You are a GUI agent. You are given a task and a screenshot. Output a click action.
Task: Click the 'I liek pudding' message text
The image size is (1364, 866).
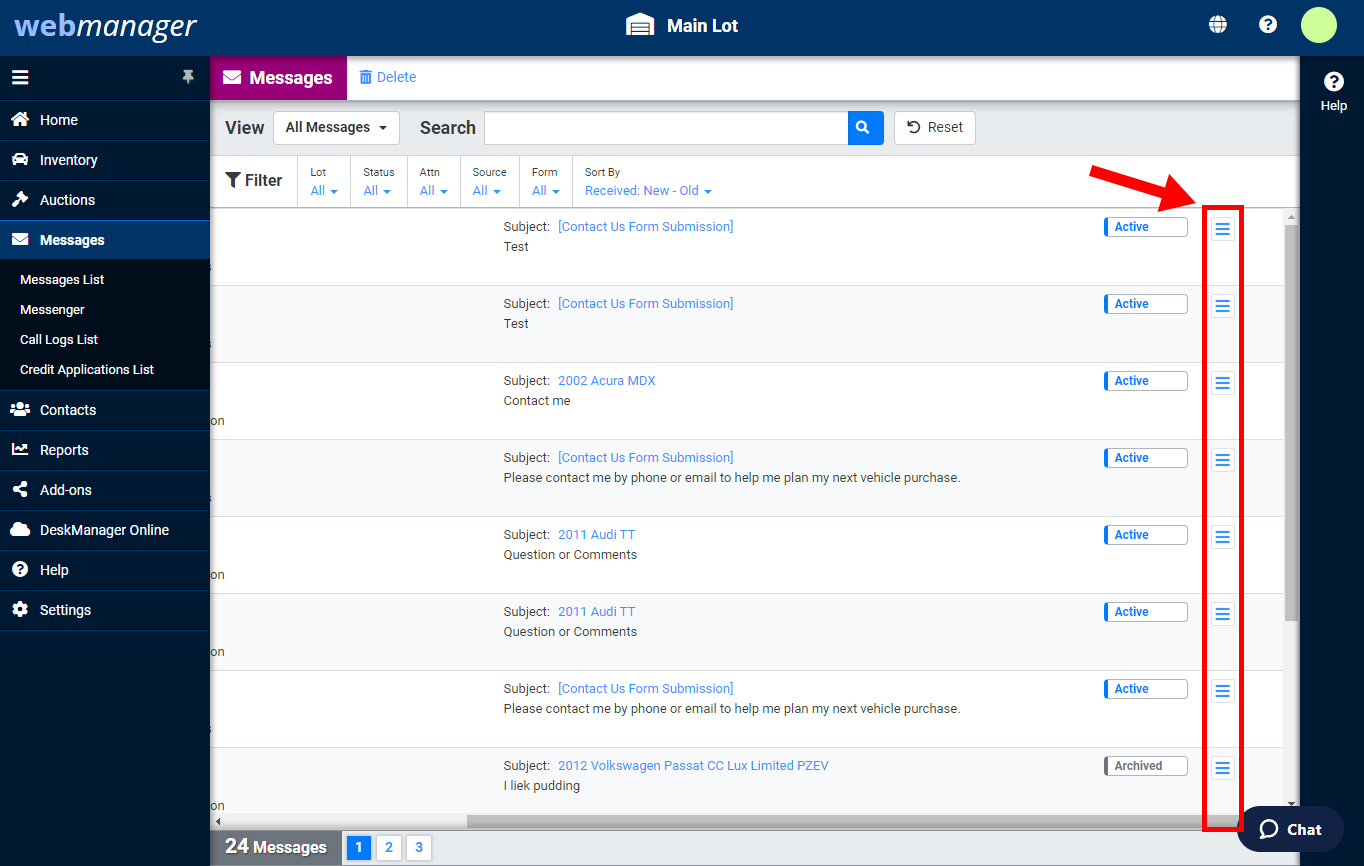coord(542,786)
